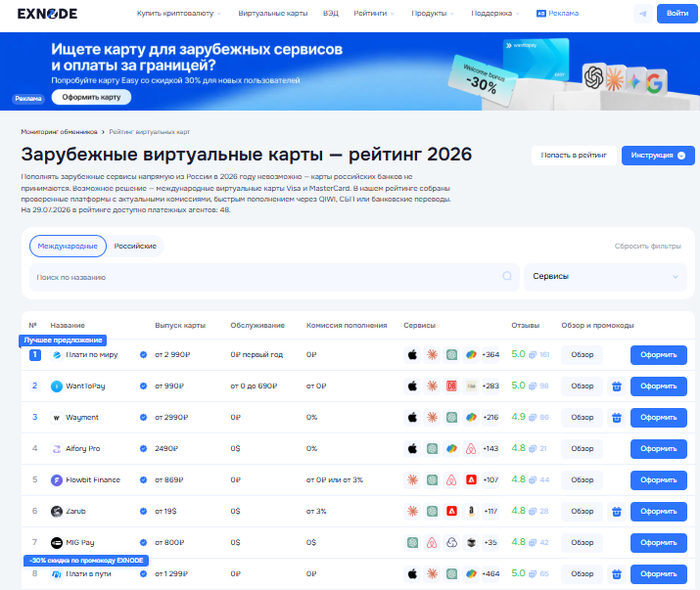Screen dimensions: 700x590
Task: Click the Google icon in the banner
Action: pos(654,83)
